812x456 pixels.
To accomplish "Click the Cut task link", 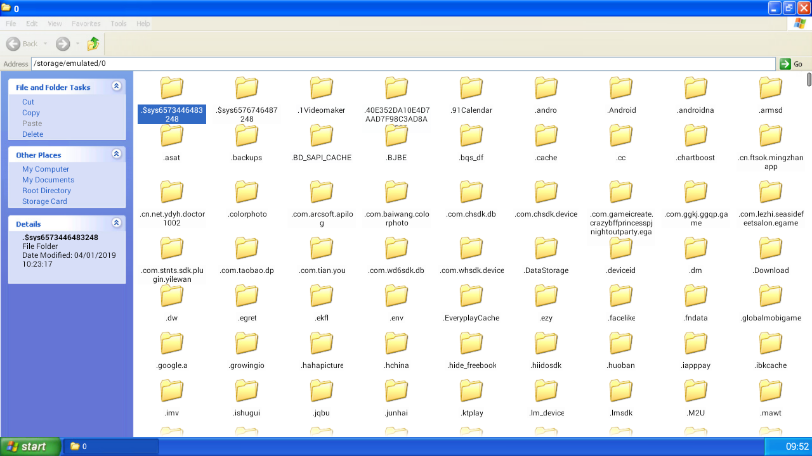I will pyautogui.click(x=28, y=102).
